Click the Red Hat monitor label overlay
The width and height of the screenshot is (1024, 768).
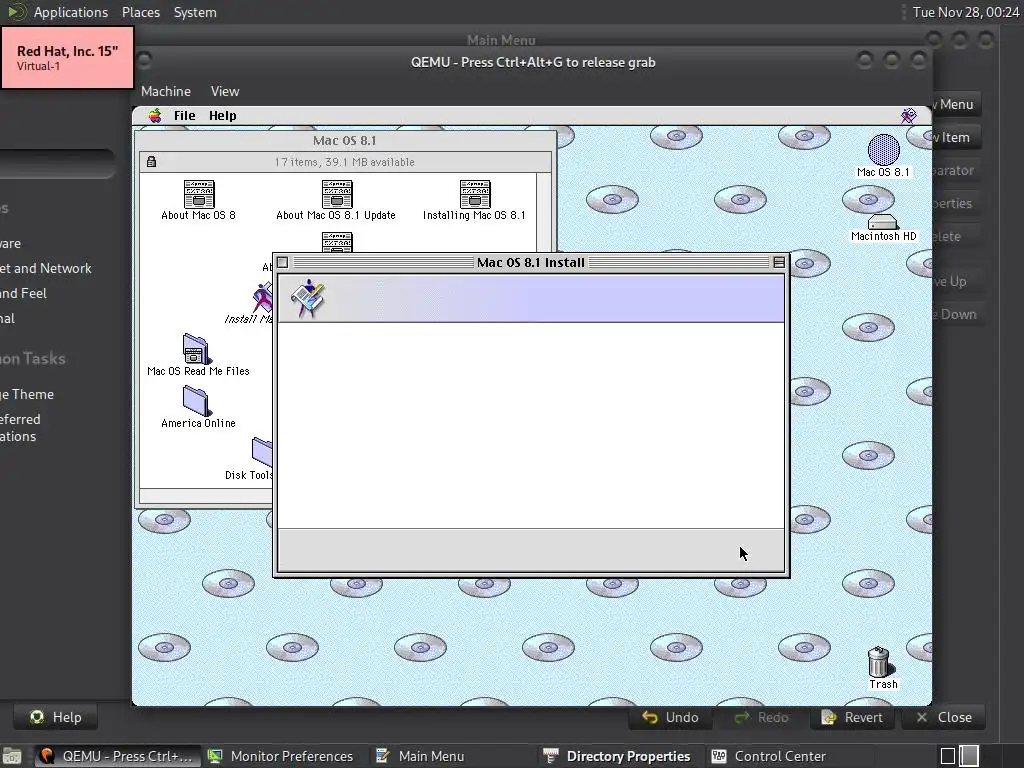point(67,57)
